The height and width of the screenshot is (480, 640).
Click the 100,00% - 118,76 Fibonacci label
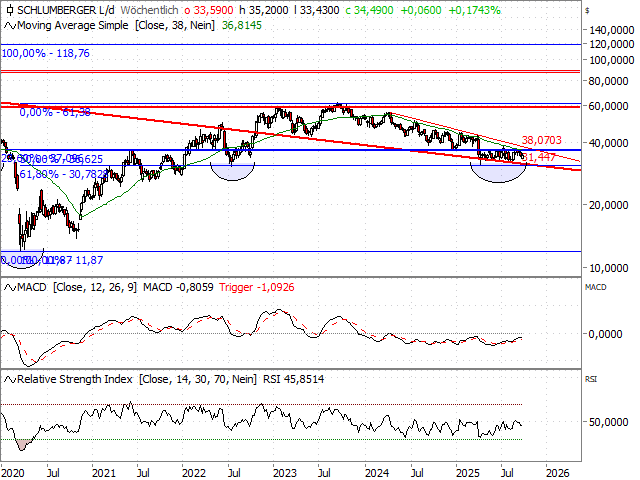[46, 53]
